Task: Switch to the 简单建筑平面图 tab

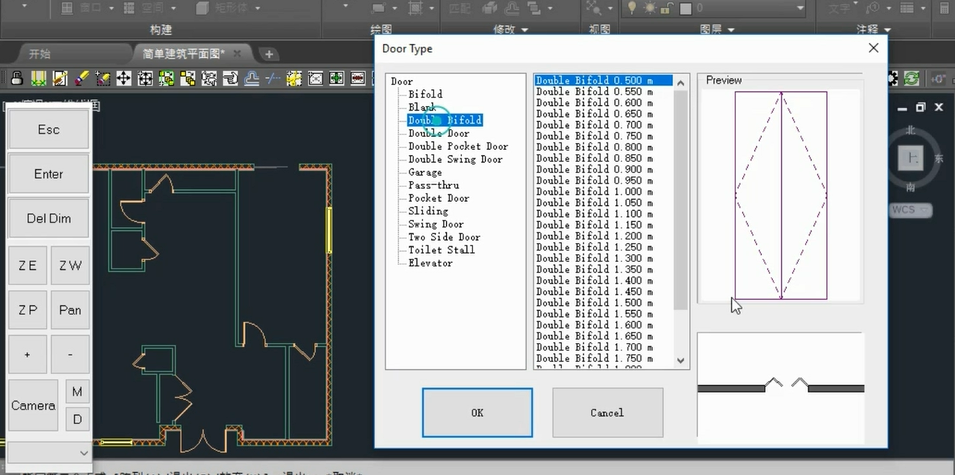Action: [184, 54]
